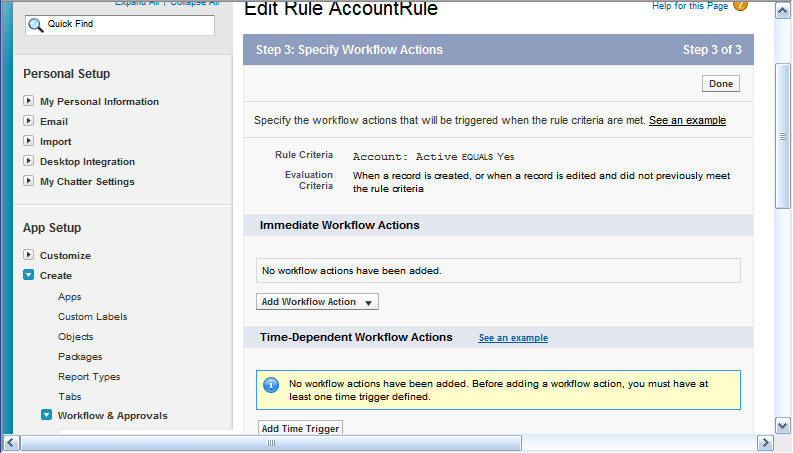Open See an example link for Time-Dependent actions
Screen dimensions: 793x453
pyautogui.click(x=513, y=338)
